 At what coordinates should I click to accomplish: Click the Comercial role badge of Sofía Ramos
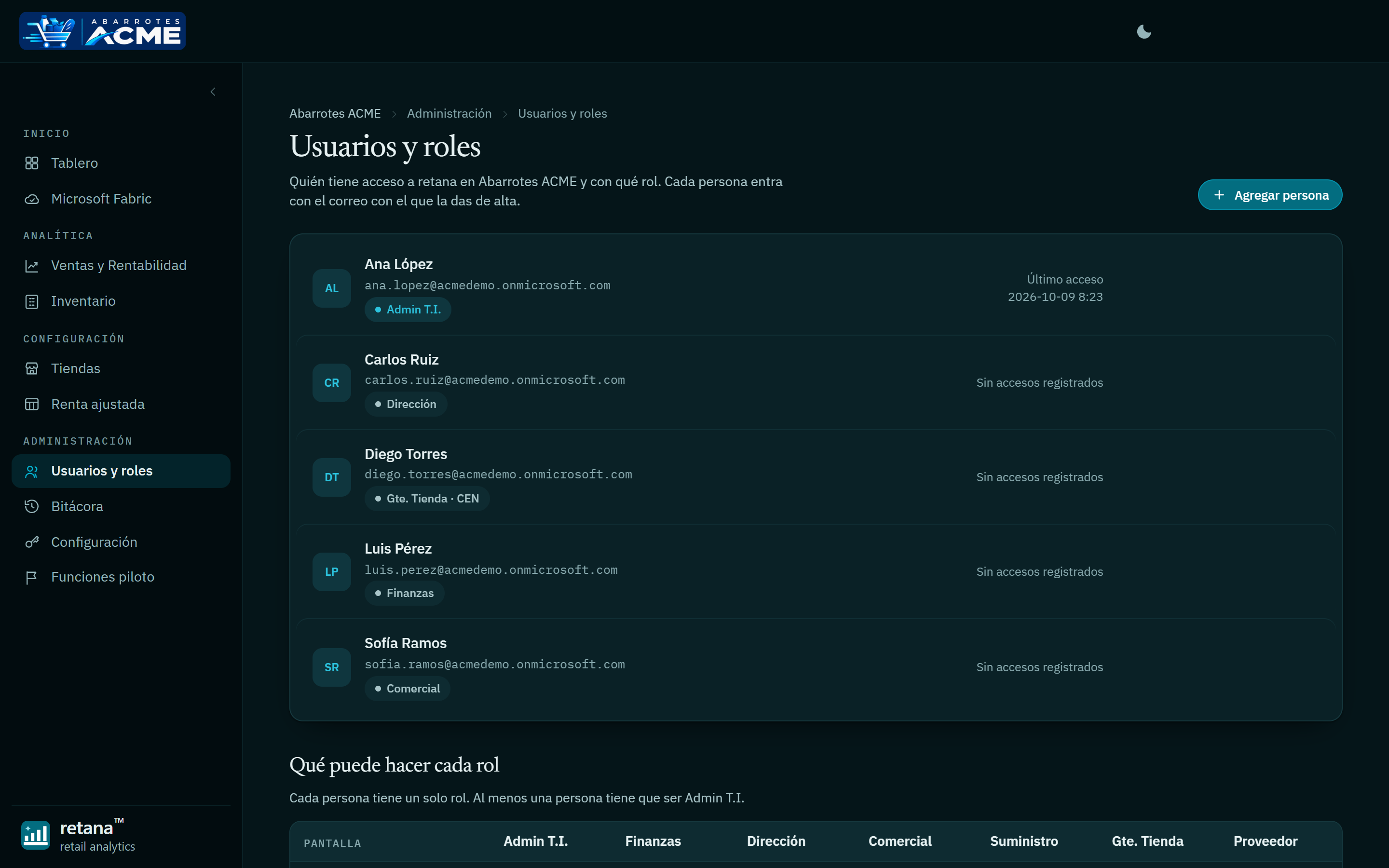pos(408,689)
